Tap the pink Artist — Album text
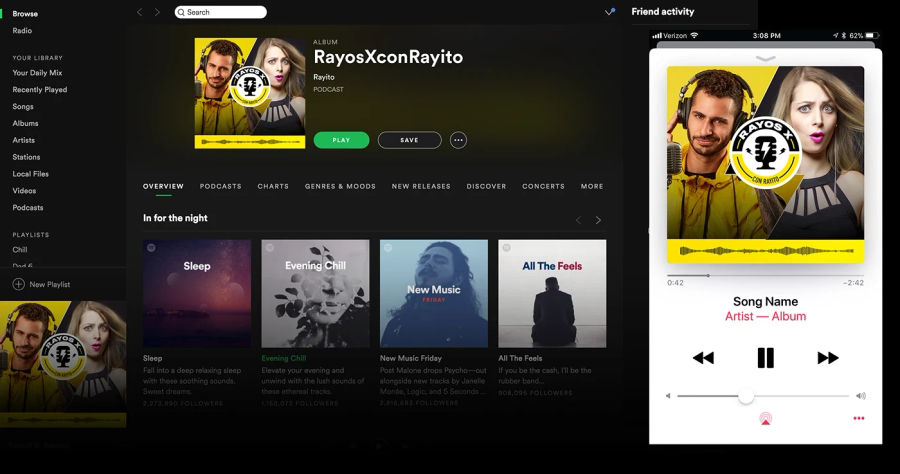900x474 pixels. [766, 316]
